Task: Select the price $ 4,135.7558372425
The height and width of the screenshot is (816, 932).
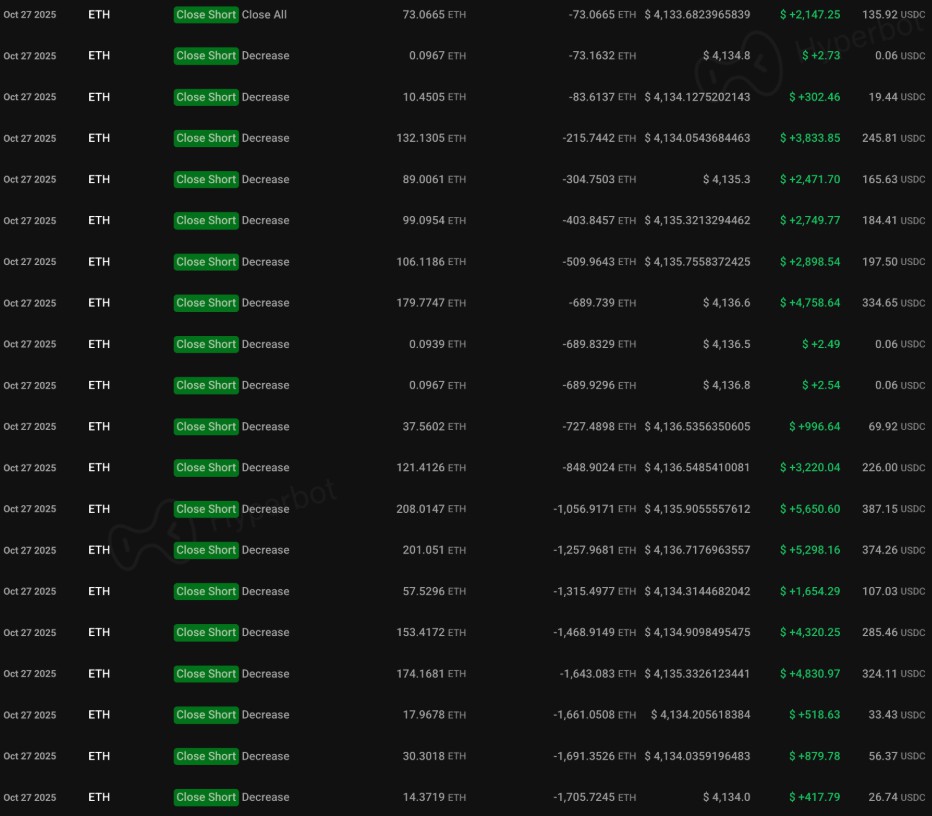Action: click(x=697, y=262)
